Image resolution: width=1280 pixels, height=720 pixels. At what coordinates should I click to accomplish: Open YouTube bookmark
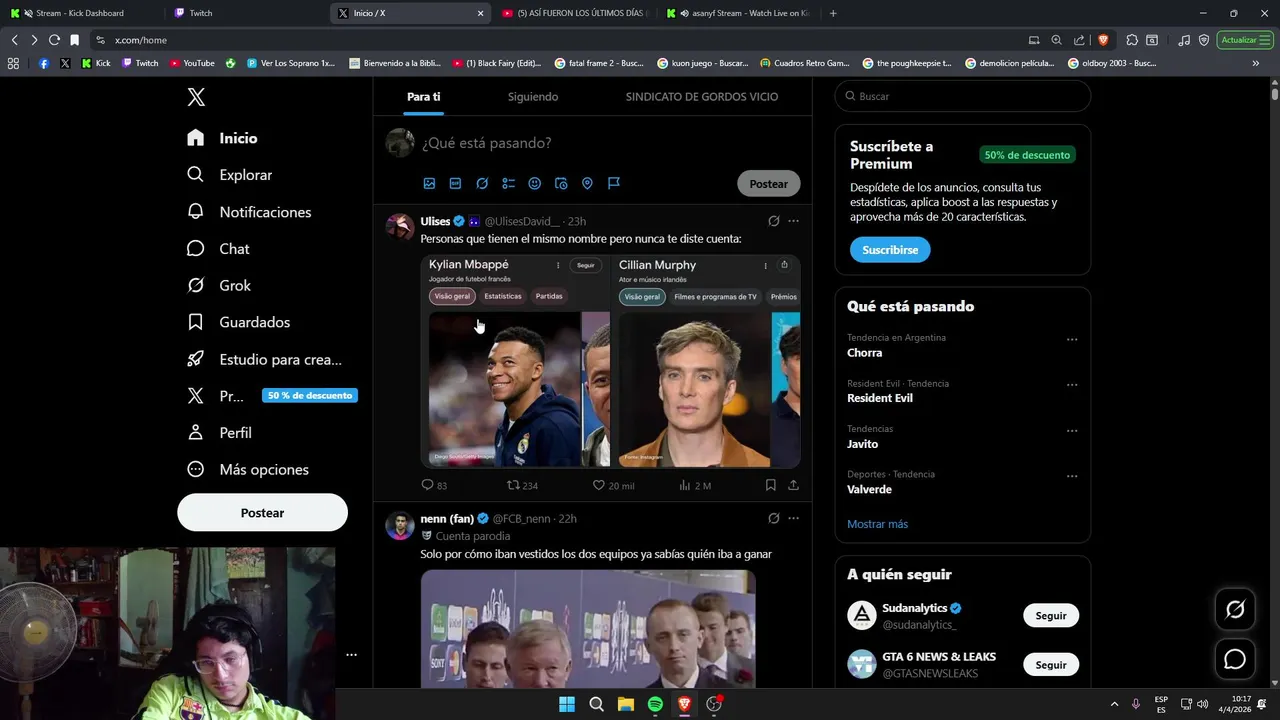(x=192, y=63)
